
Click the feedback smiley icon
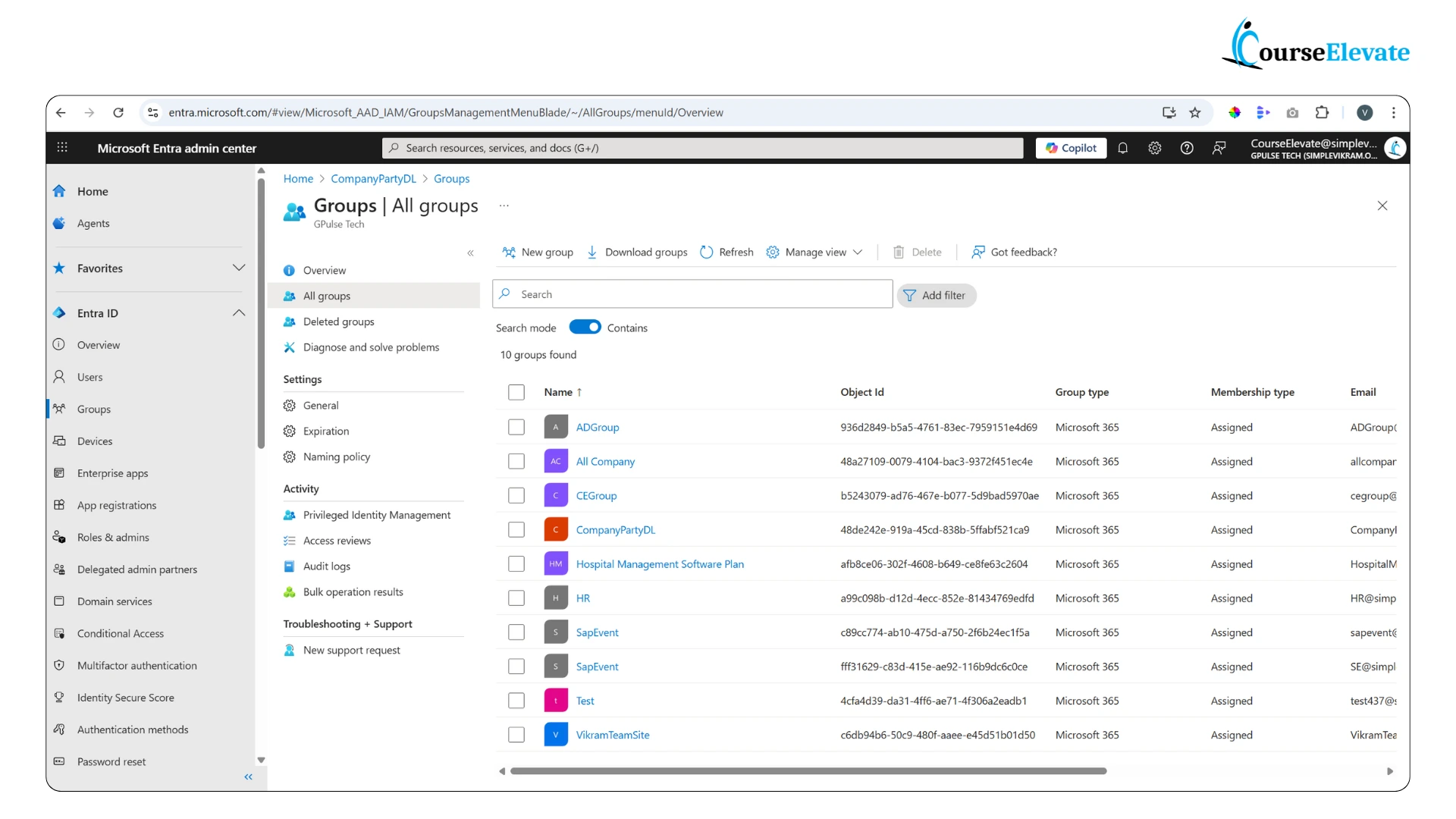click(x=1219, y=148)
